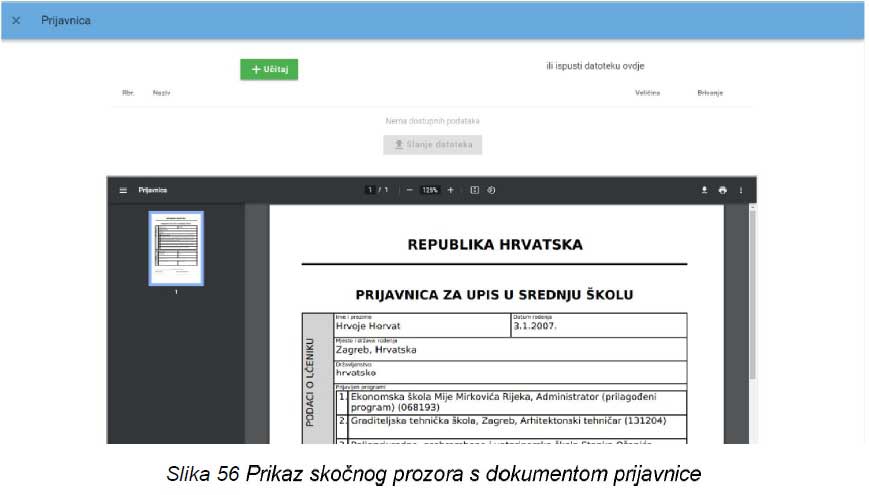Click the PDF page number field
The width and height of the screenshot is (869, 495).
(370, 190)
